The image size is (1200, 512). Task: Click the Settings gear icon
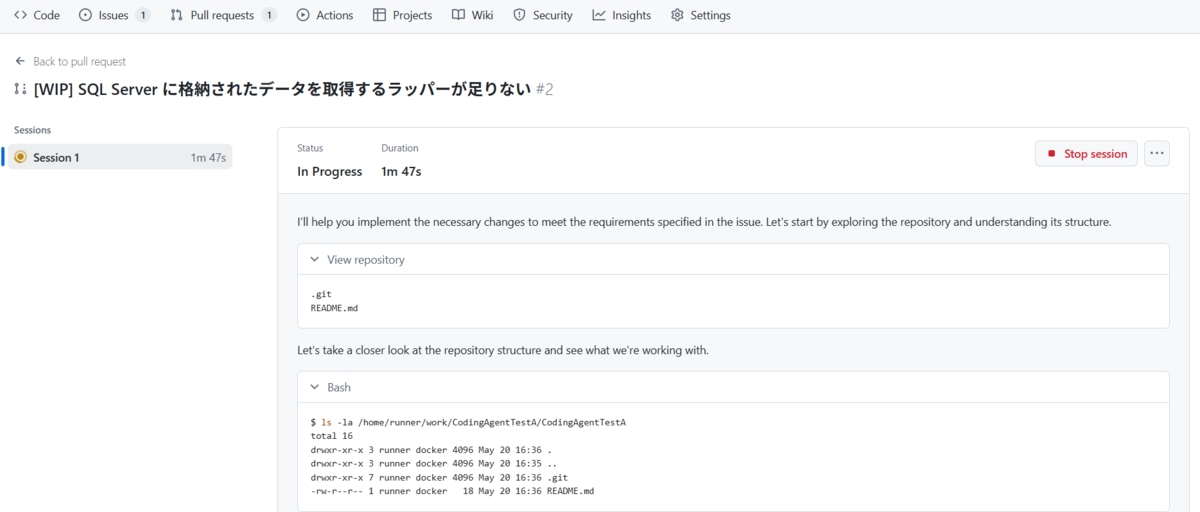click(677, 15)
